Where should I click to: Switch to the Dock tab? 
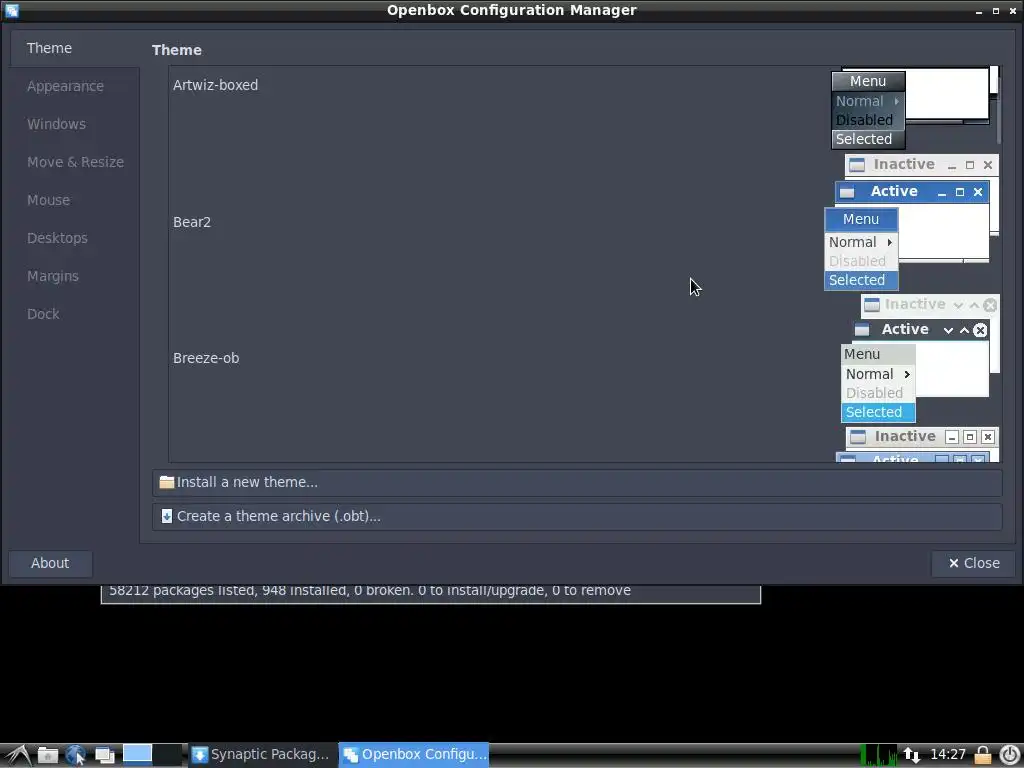click(x=43, y=313)
